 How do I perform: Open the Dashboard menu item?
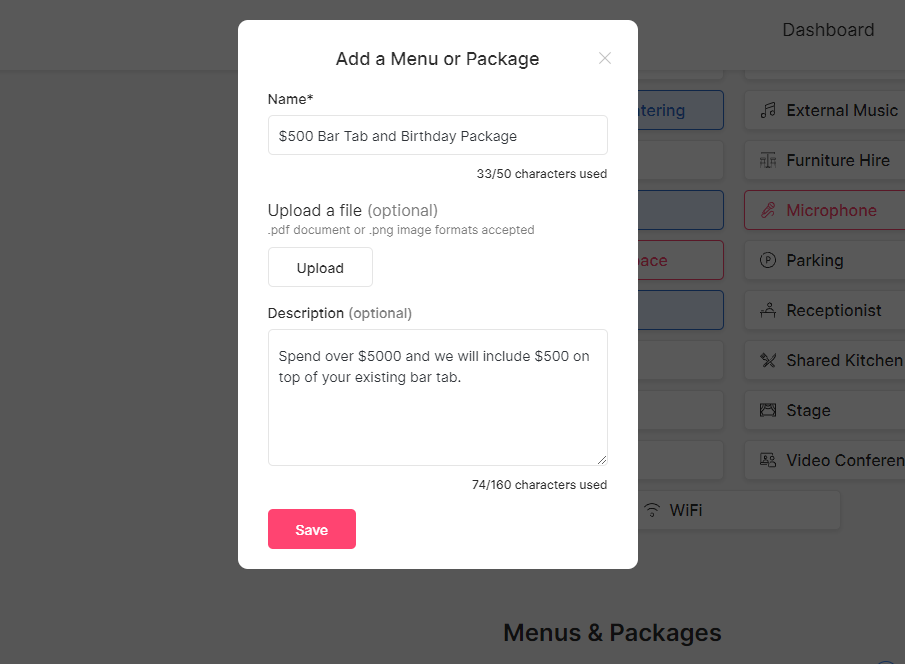pos(828,30)
